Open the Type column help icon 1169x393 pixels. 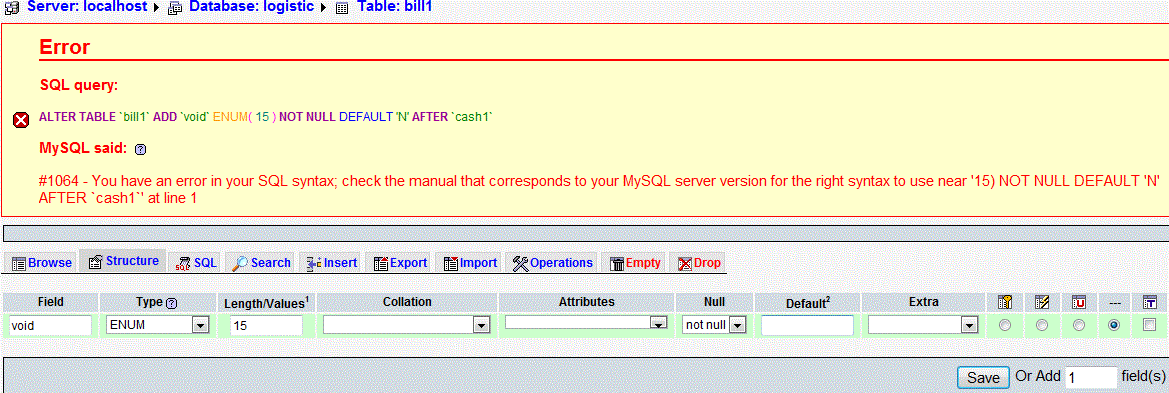coord(171,304)
